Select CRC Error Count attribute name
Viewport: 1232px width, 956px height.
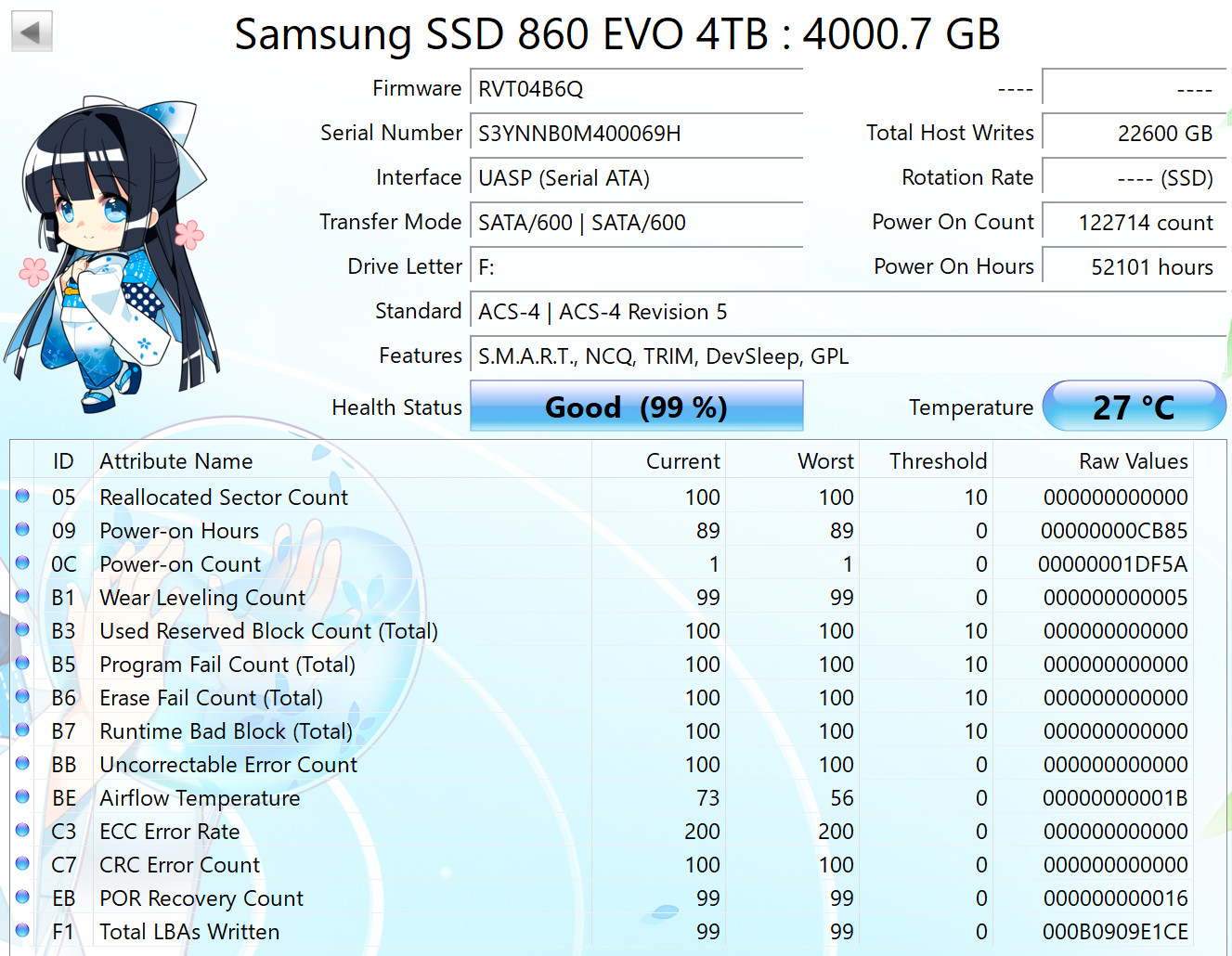click(180, 865)
